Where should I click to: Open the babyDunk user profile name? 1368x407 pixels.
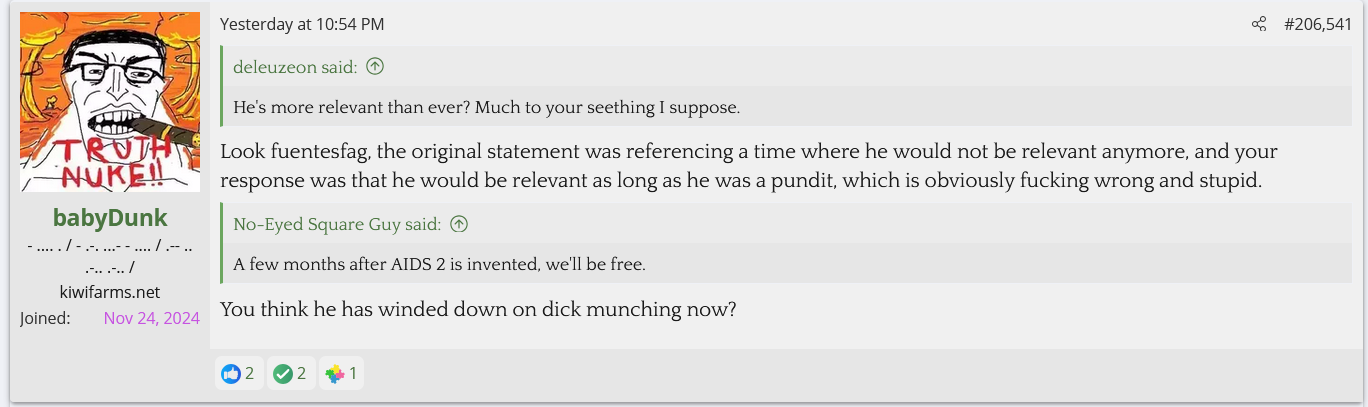tap(110, 218)
